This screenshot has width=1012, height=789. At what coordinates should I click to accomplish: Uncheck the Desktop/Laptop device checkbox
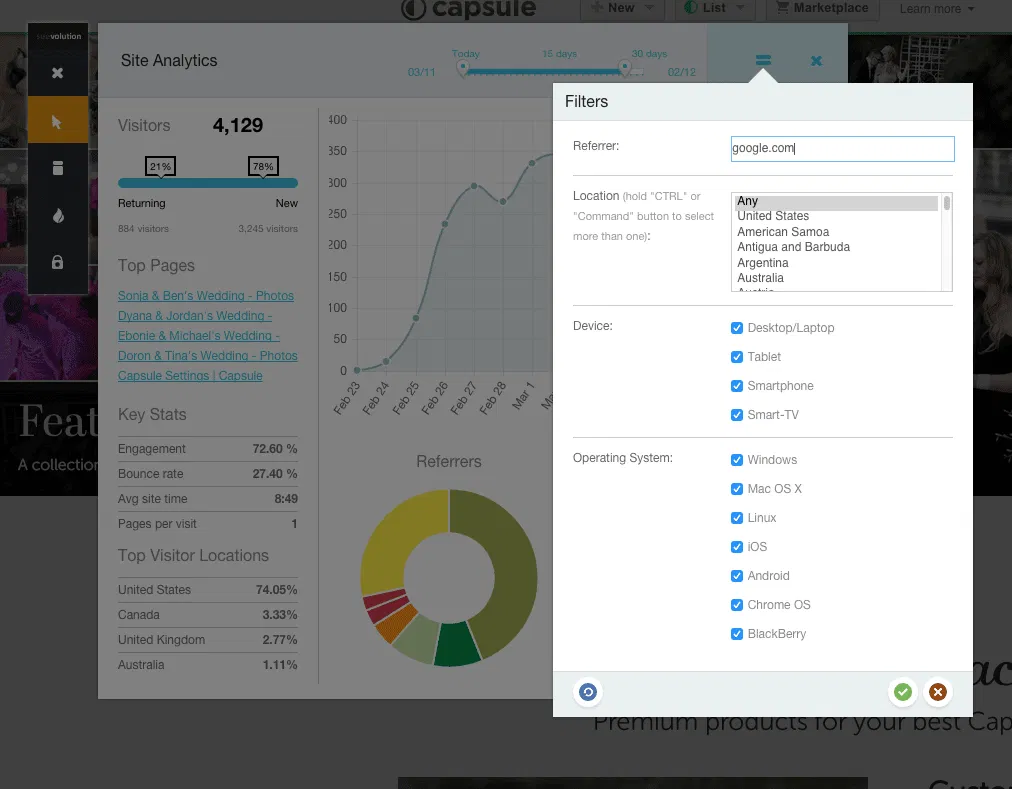pyautogui.click(x=737, y=328)
